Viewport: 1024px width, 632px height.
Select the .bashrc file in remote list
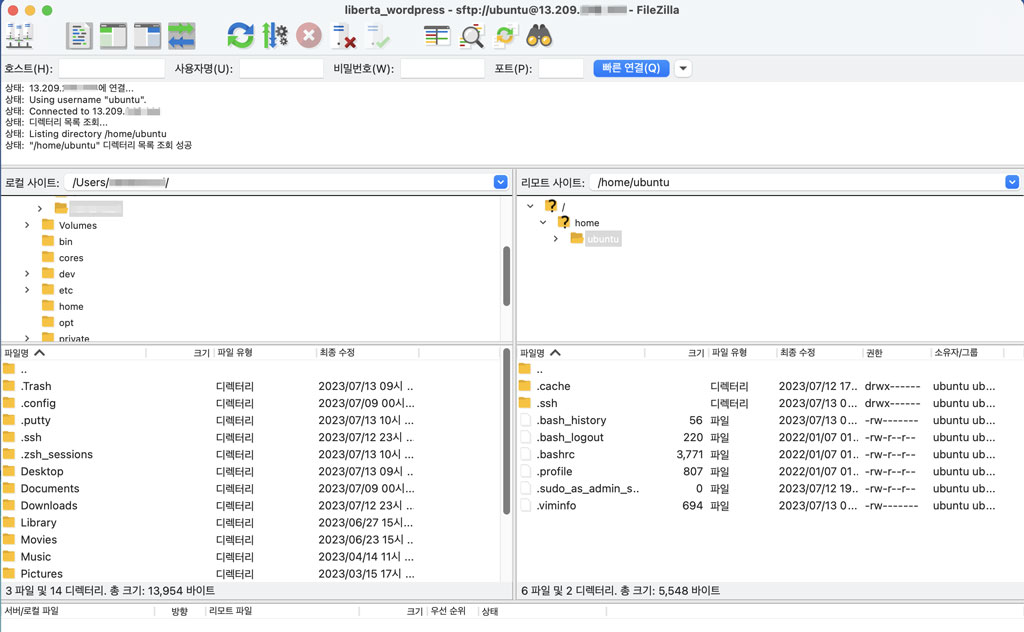(x=557, y=454)
